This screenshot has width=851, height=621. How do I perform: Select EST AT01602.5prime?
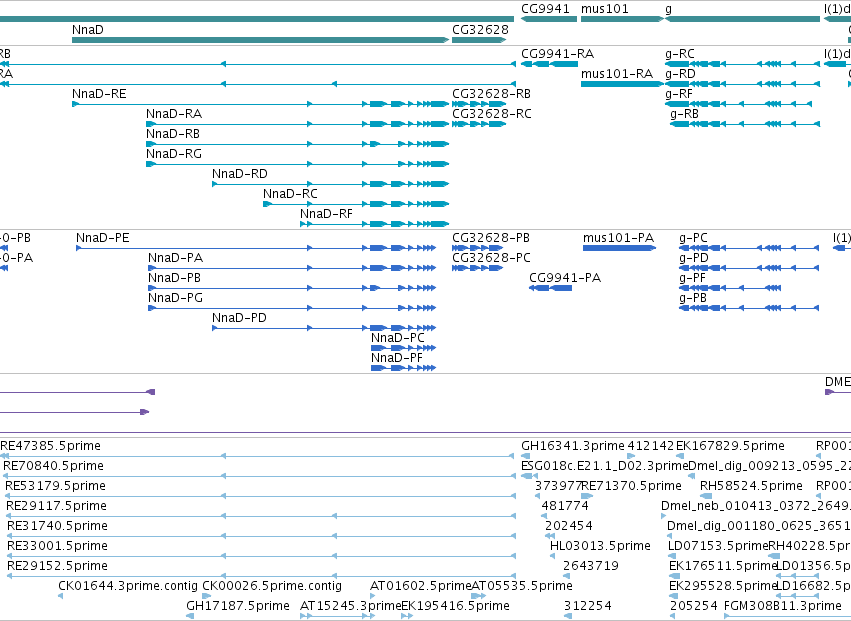373,596
